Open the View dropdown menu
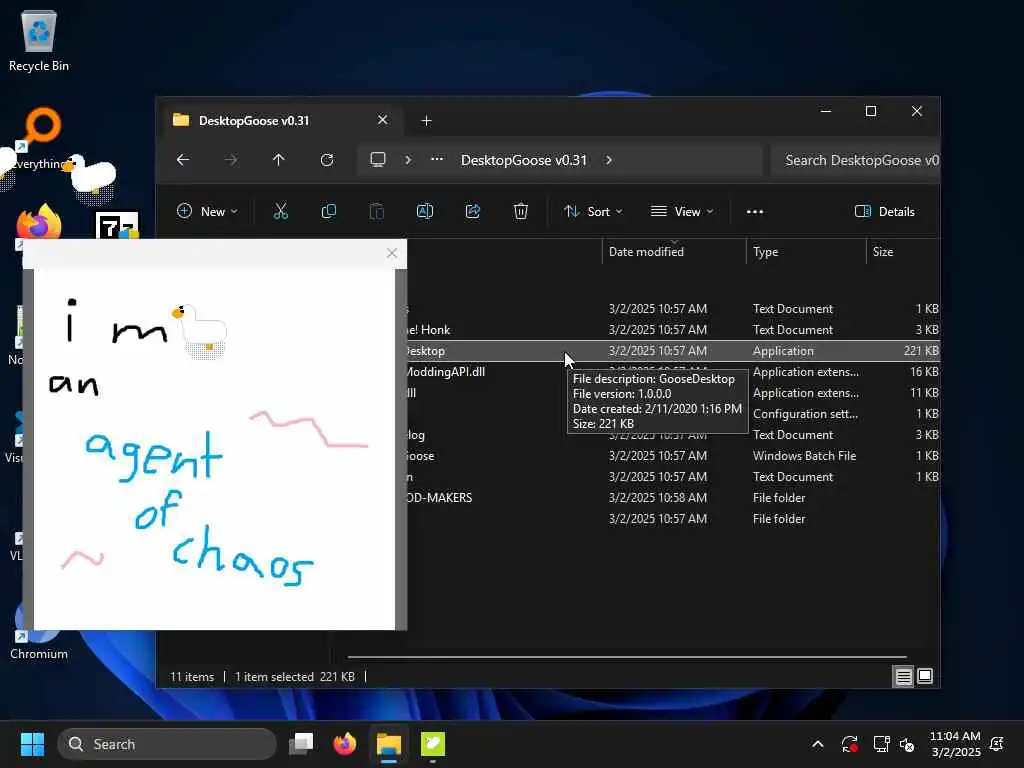Viewport: 1024px width, 768px height. point(682,211)
